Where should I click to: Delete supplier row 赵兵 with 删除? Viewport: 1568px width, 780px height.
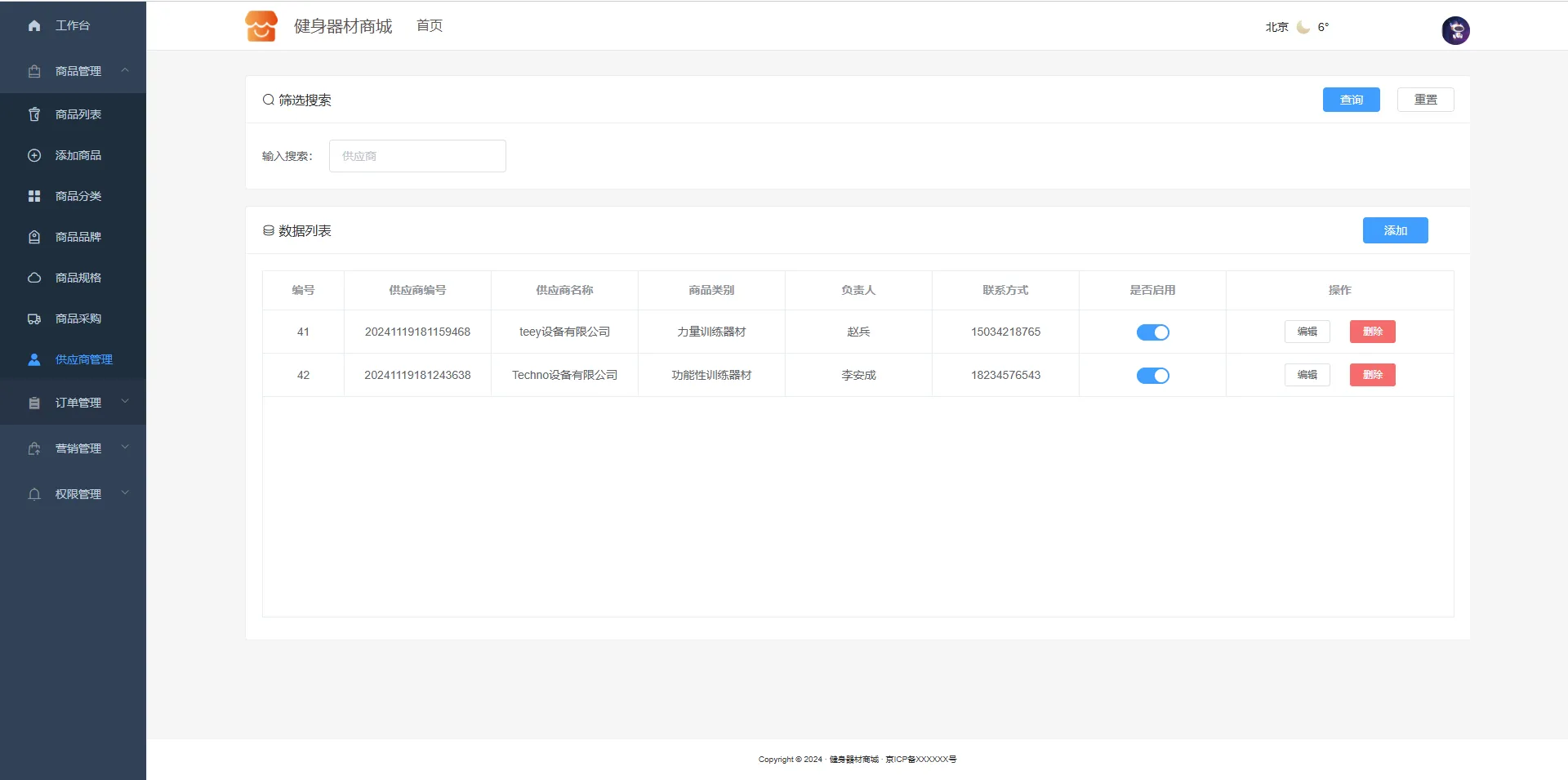click(x=1372, y=332)
